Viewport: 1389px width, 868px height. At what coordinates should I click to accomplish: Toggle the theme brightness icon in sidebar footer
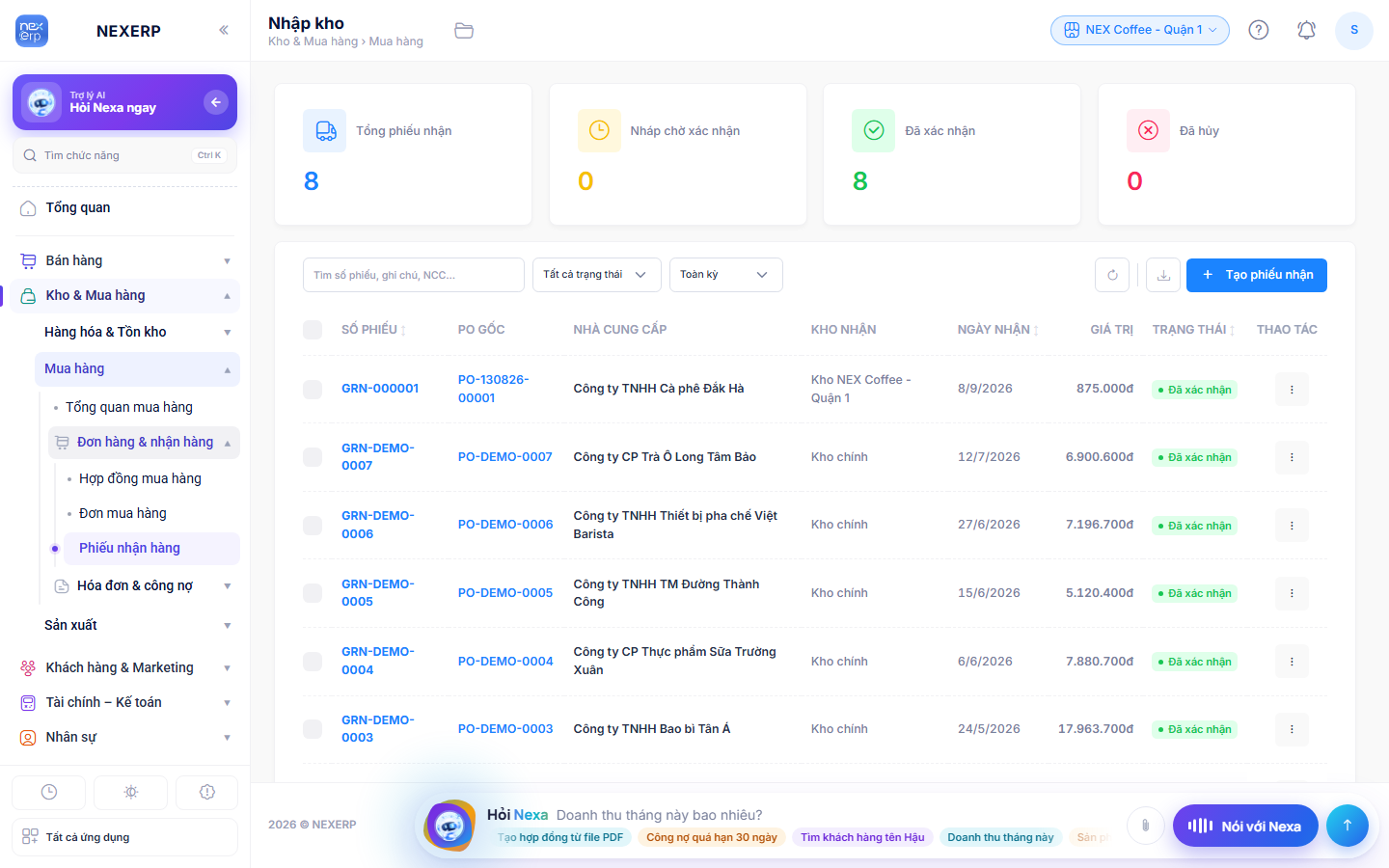click(x=131, y=792)
